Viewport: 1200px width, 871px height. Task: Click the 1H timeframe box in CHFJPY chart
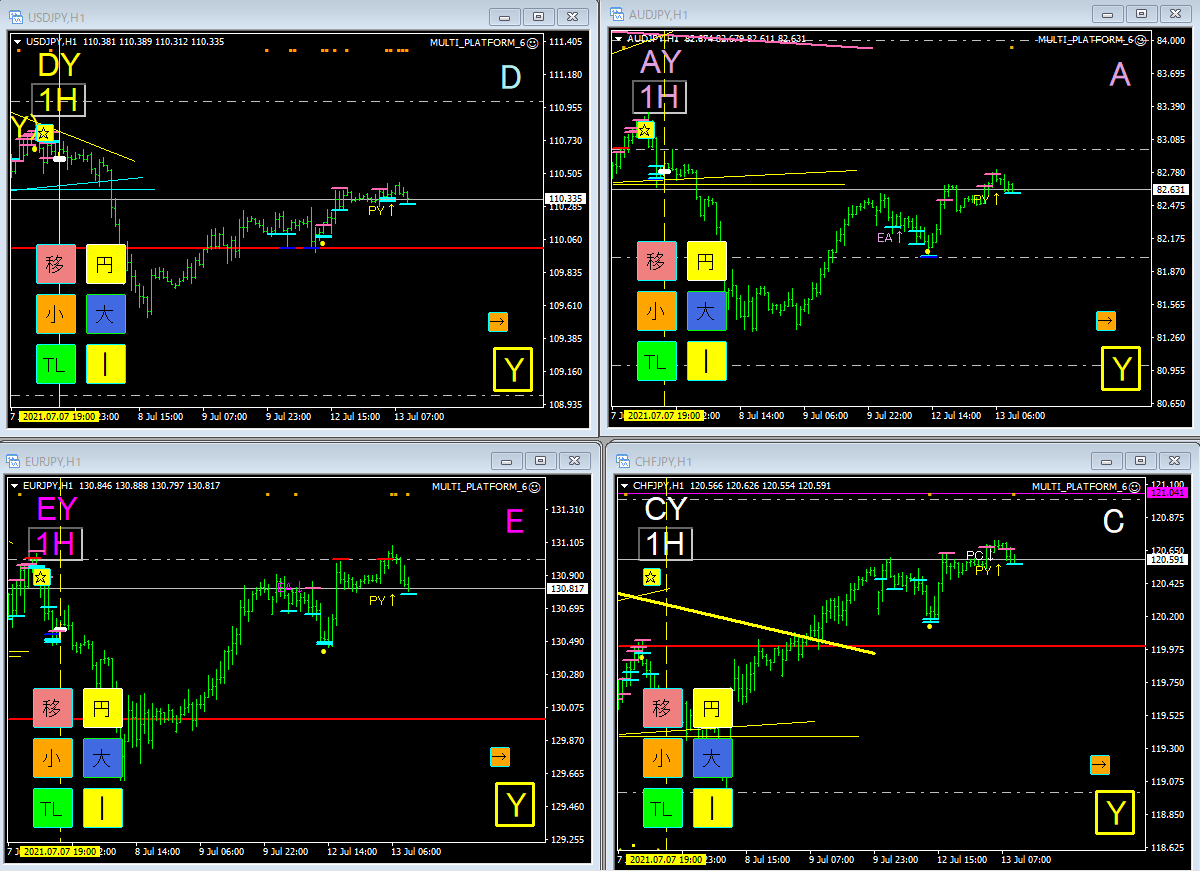[x=666, y=544]
